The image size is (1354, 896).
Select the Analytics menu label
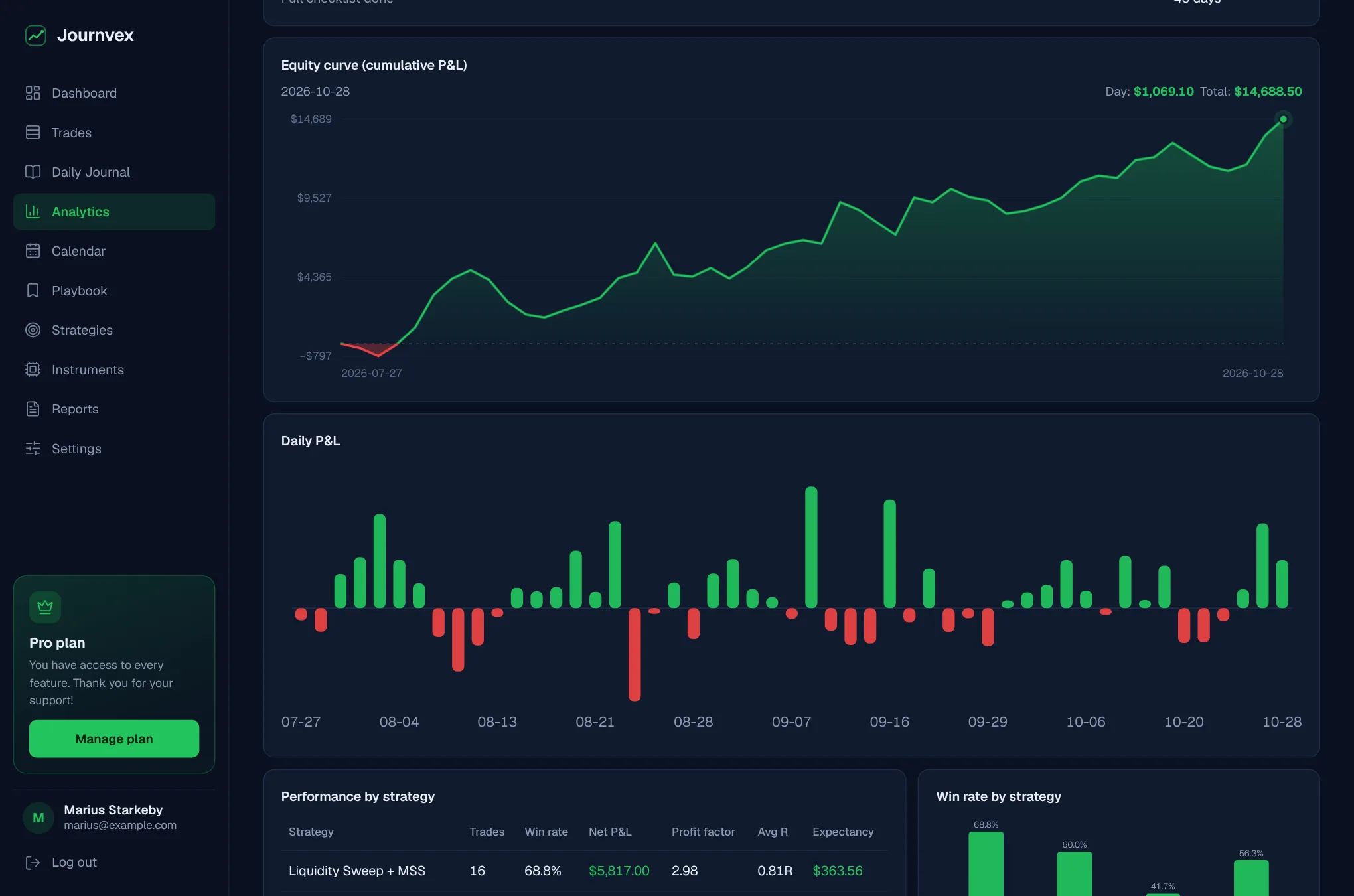point(80,212)
